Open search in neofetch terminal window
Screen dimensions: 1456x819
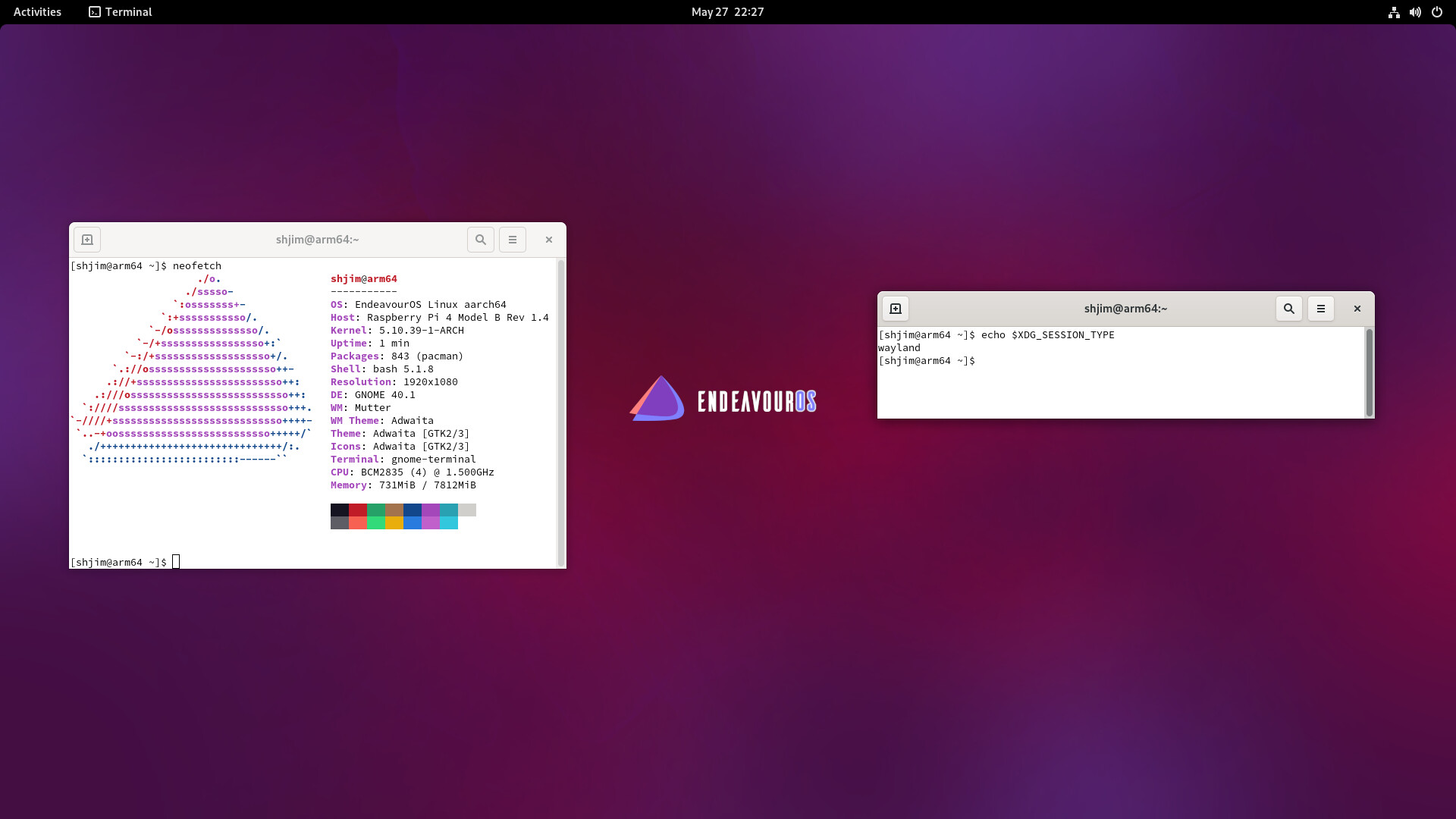pyautogui.click(x=481, y=240)
